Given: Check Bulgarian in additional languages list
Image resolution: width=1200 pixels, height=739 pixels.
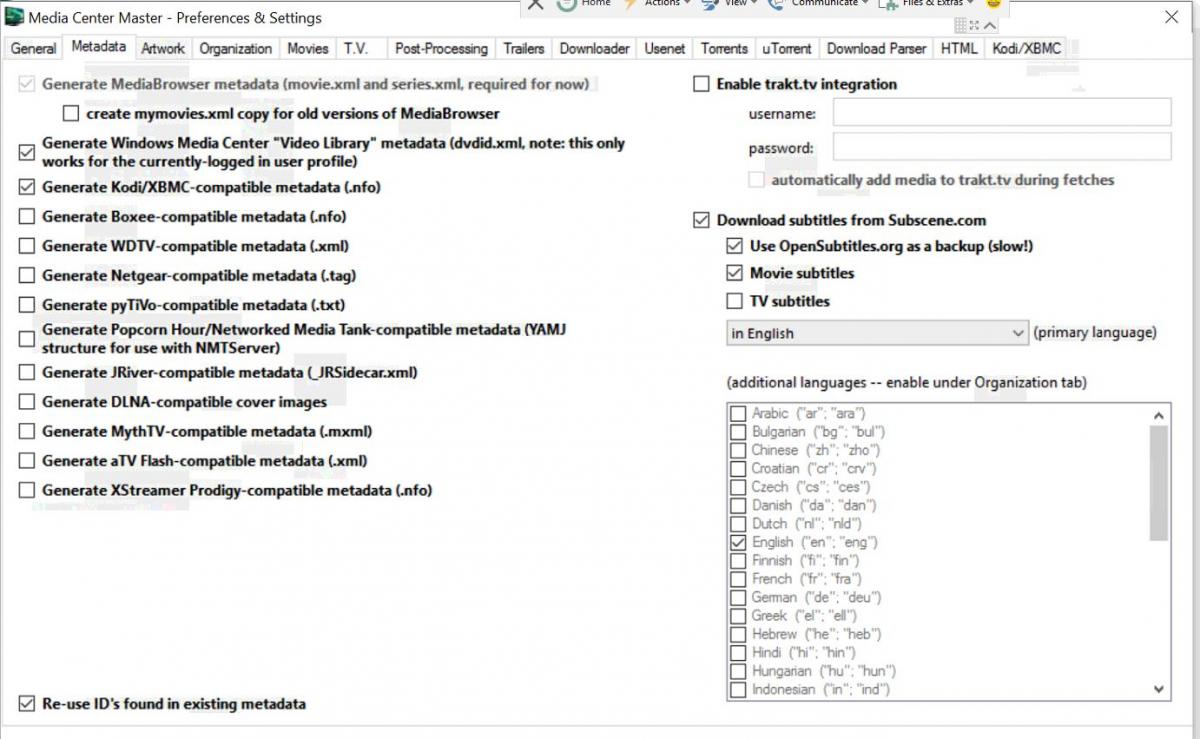Looking at the screenshot, I should pos(738,432).
